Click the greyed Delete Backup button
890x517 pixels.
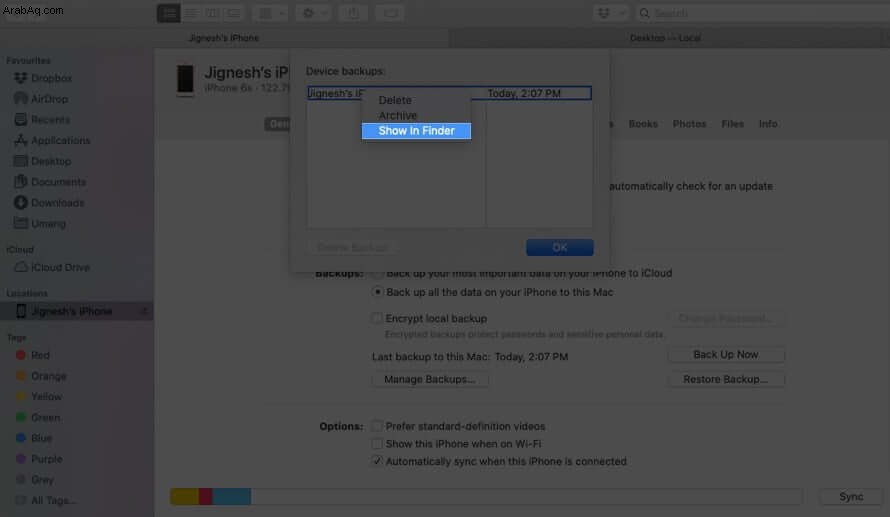[352, 247]
